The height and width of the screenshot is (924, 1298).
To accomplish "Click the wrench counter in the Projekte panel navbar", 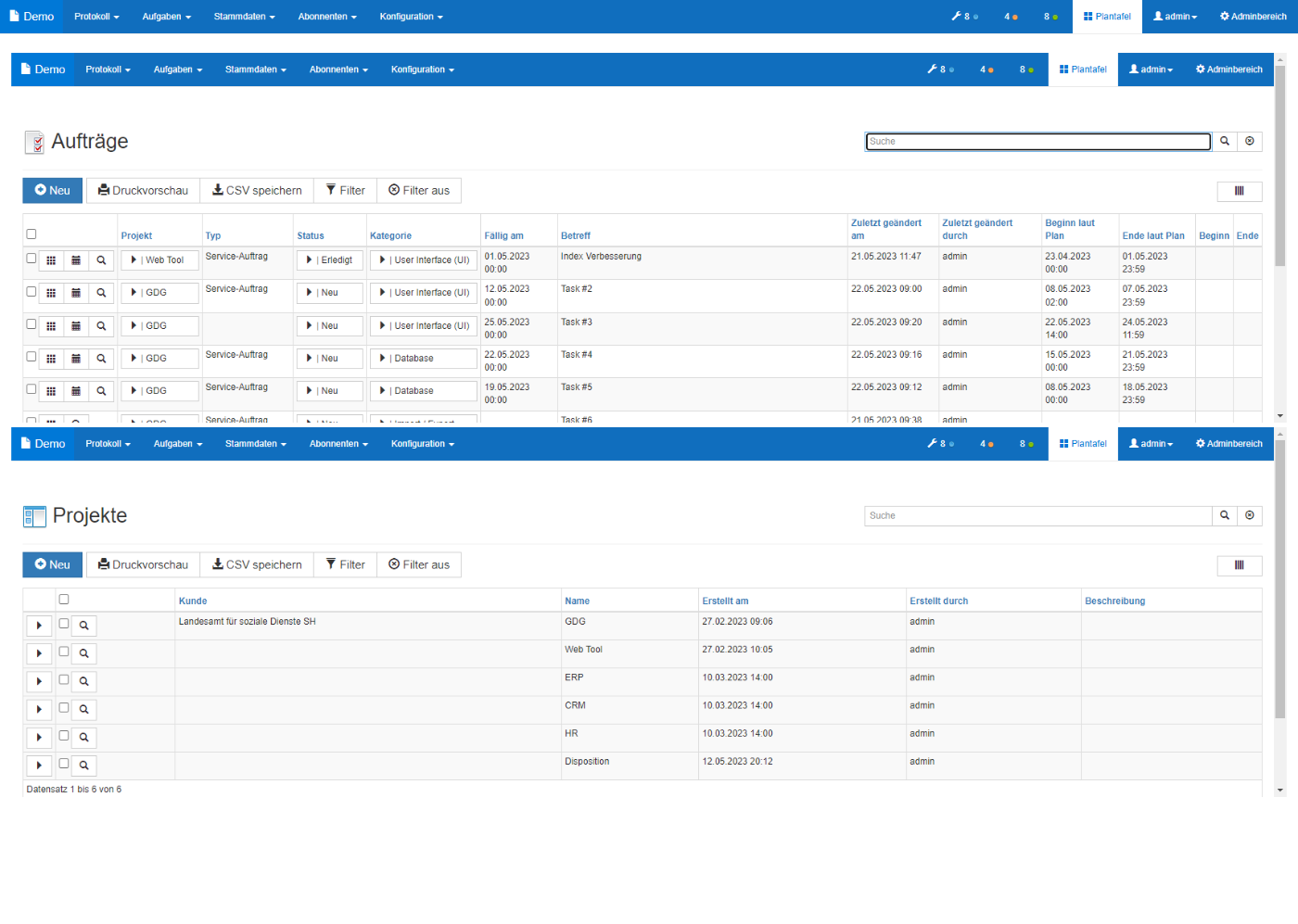I will click(941, 444).
